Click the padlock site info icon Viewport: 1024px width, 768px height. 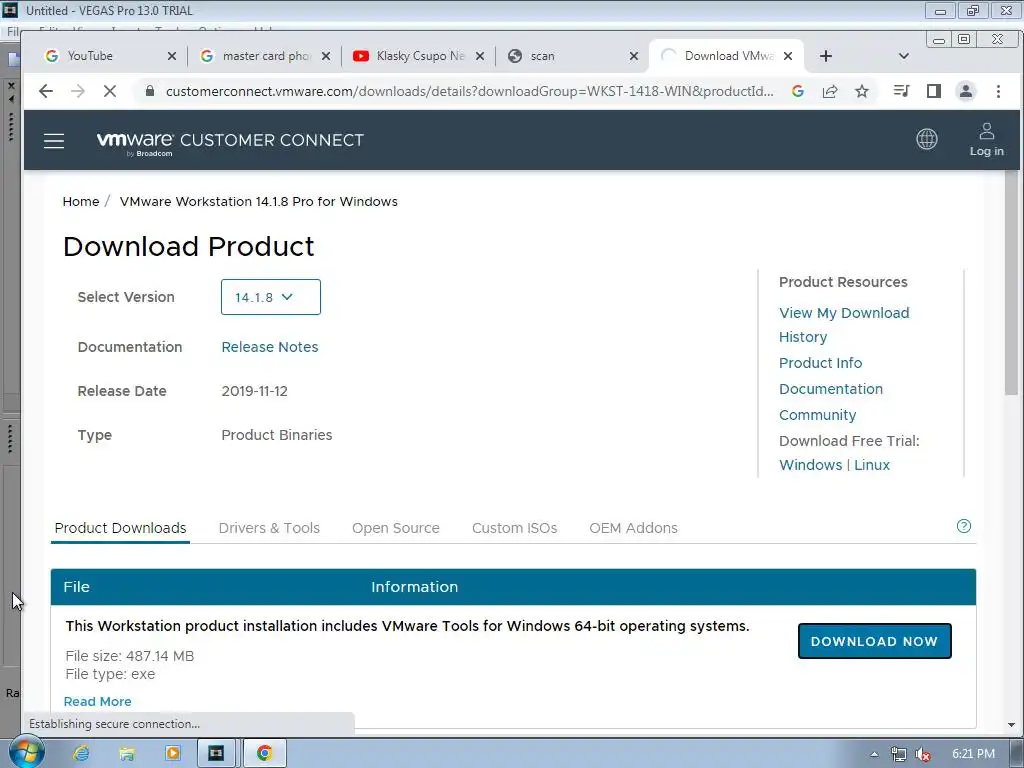pos(150,91)
